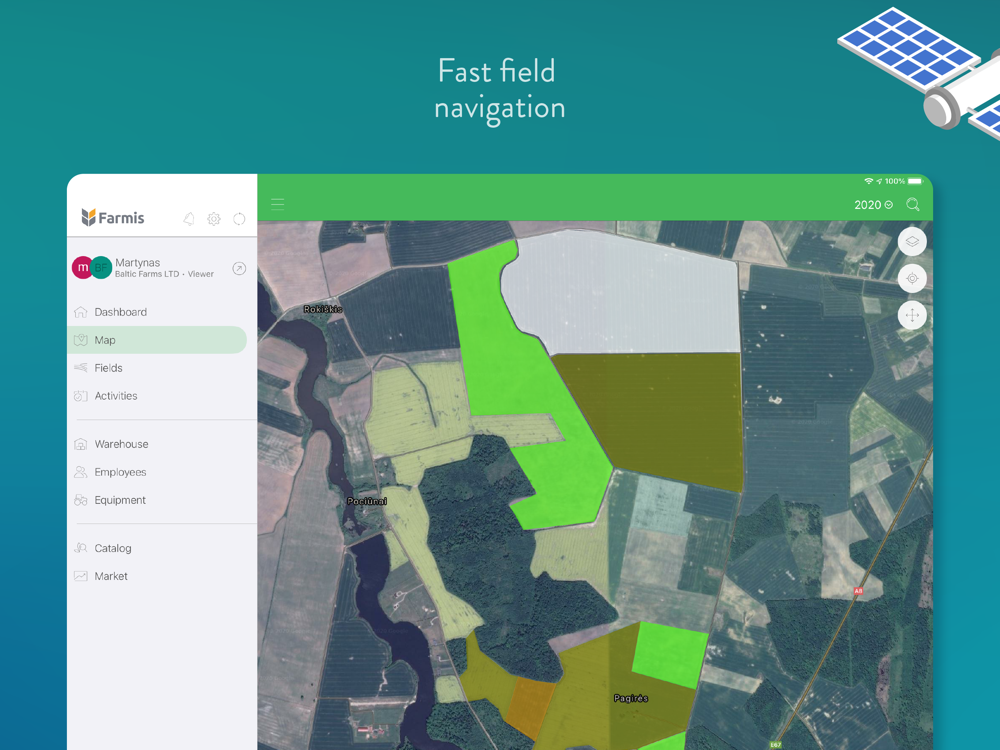Screen dimensions: 1000x750
Task: Open the map layers button
Action: 912,242
